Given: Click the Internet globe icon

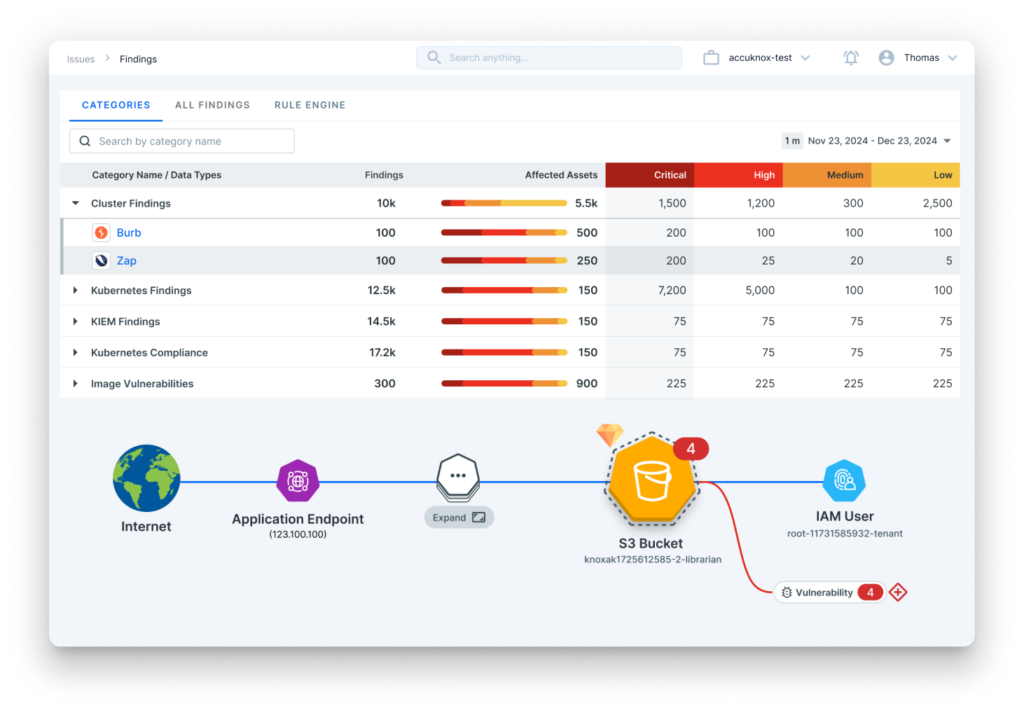Looking at the screenshot, I should (146, 478).
